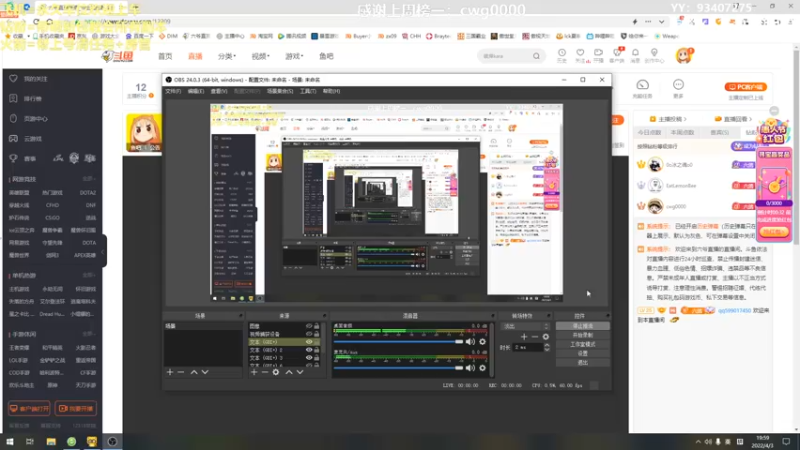The width and height of the screenshot is (800, 450).
Task: Click the orange PC客户端 button
Action: (x=745, y=87)
